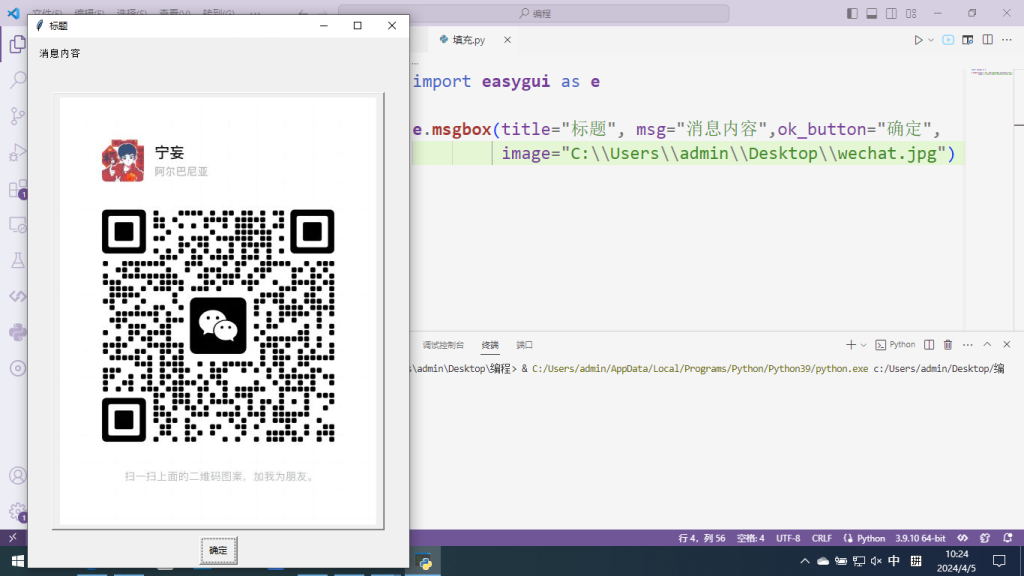This screenshot has height=576, width=1024.
Task: Open the Windows Action Center notifications
Action: click(x=999, y=561)
